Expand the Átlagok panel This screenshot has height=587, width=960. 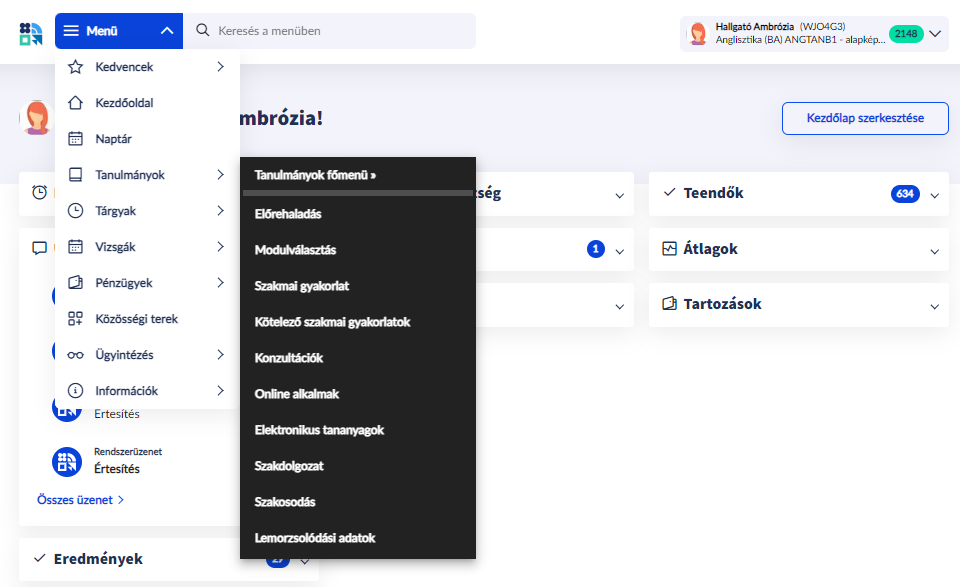point(935,250)
